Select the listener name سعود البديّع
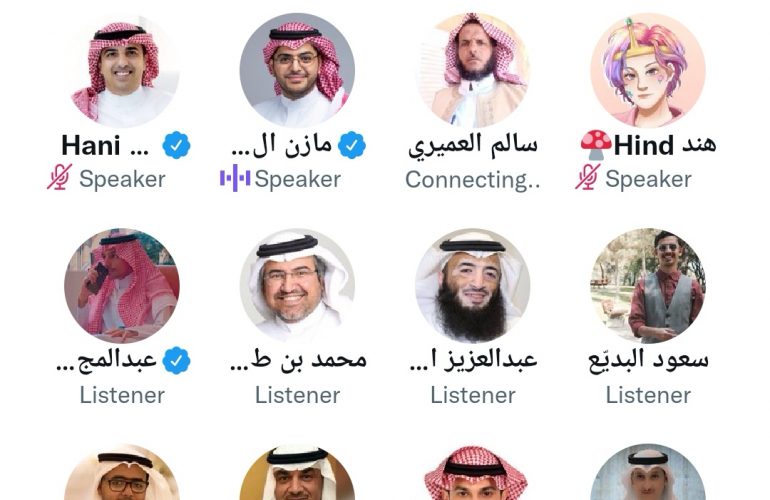This screenshot has width=770, height=500. tap(648, 360)
